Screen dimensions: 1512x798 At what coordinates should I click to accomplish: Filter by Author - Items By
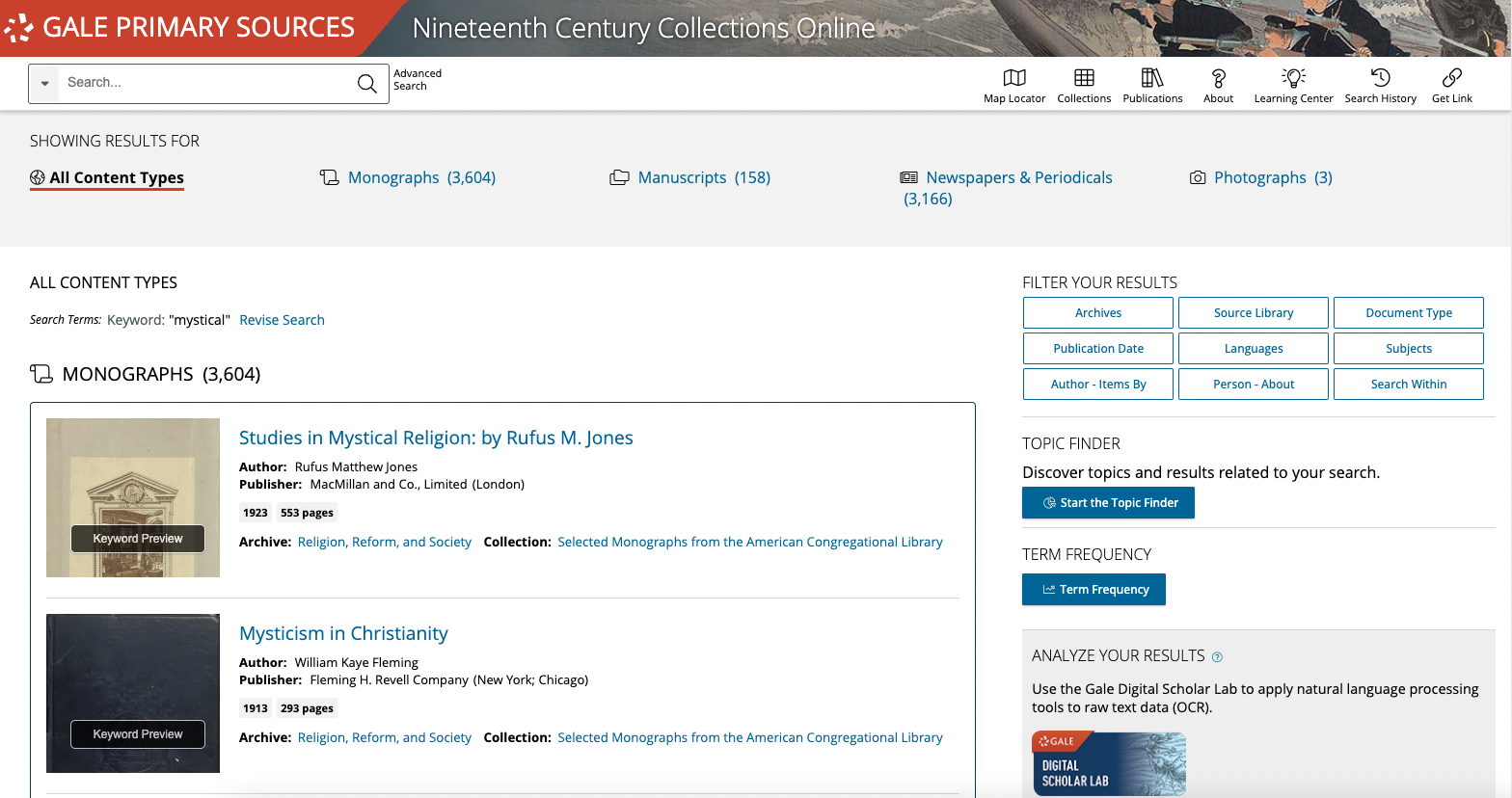click(1098, 385)
